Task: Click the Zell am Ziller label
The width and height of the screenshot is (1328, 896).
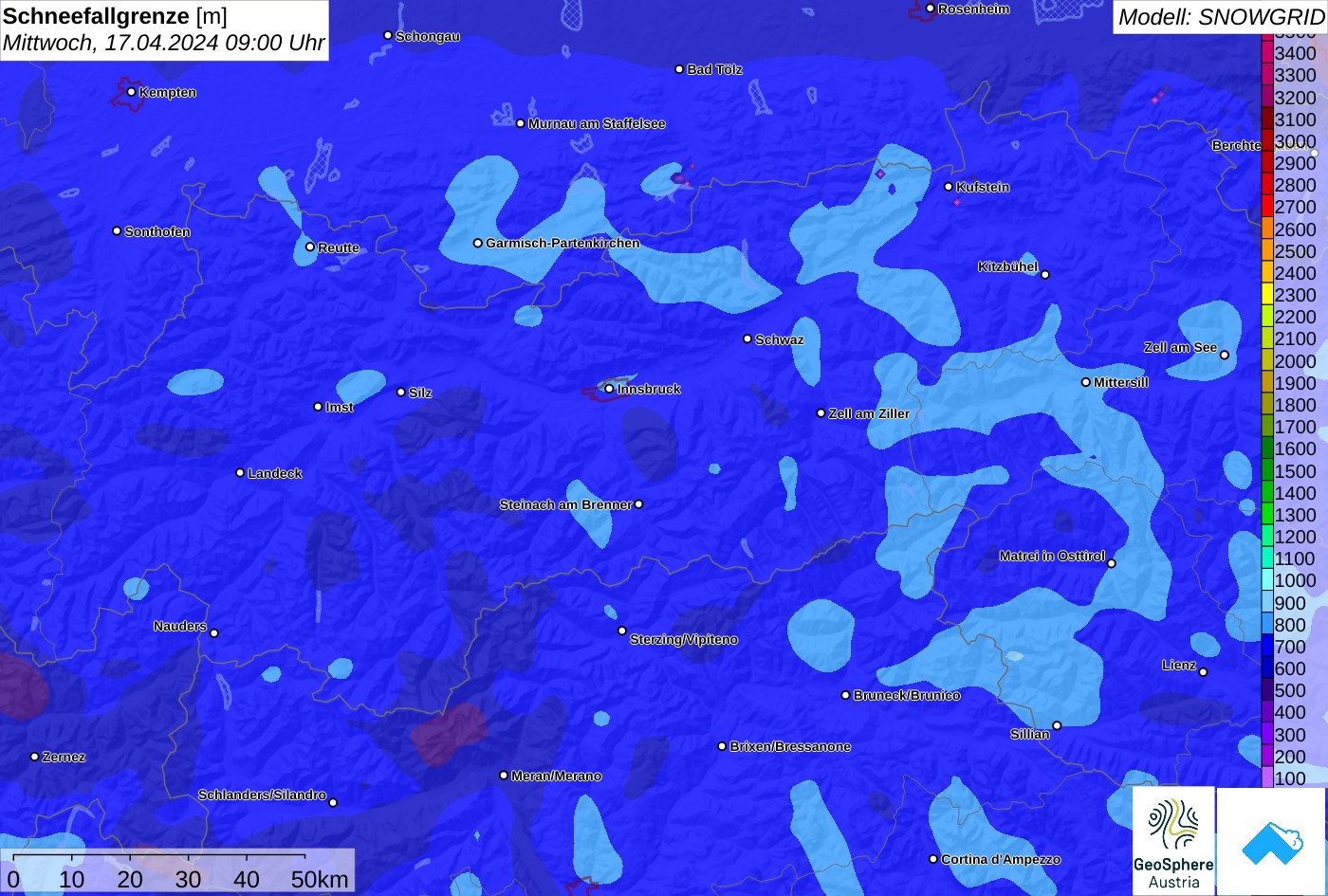Action: (x=869, y=413)
